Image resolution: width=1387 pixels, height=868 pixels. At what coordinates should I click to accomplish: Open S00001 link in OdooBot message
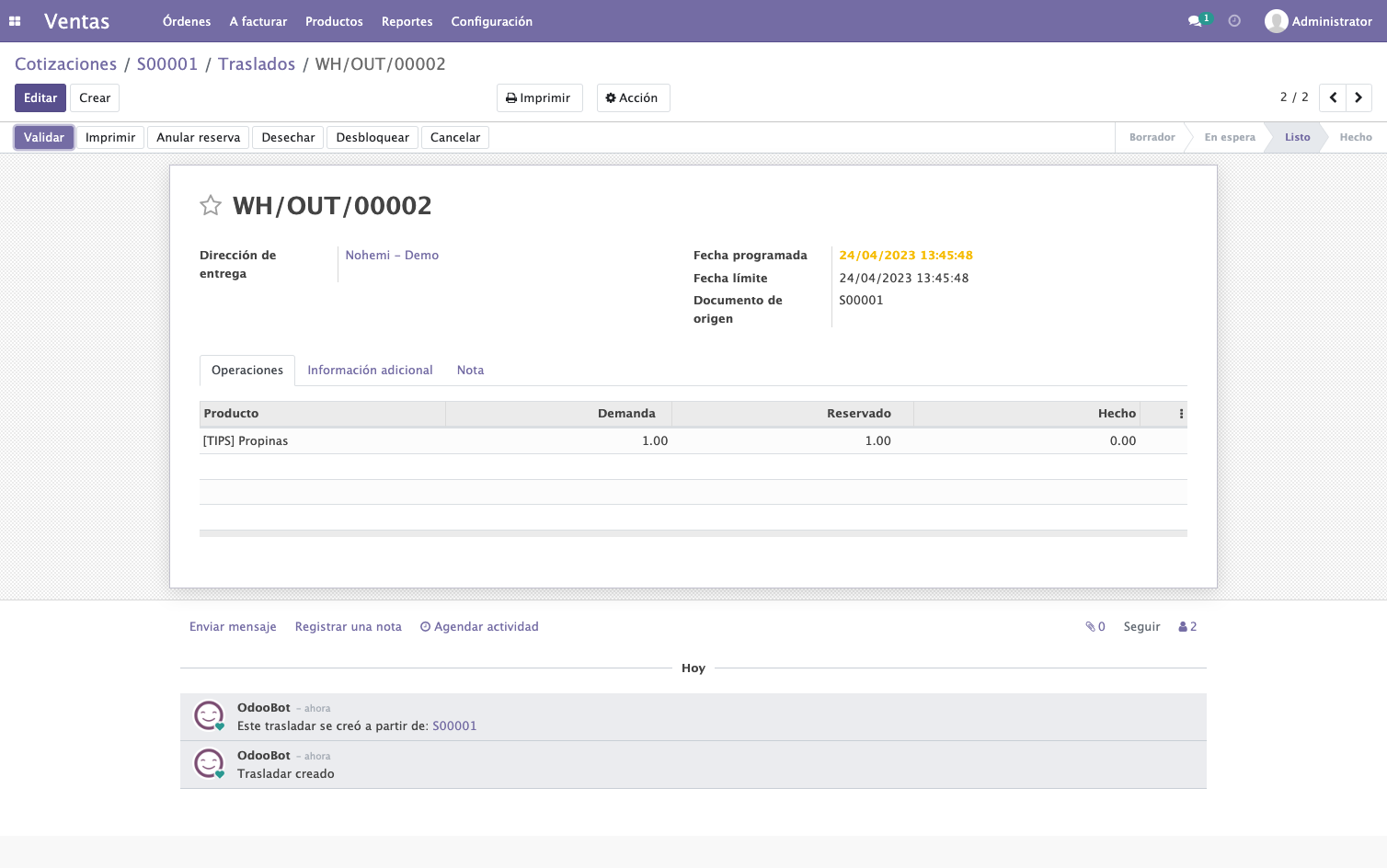click(454, 725)
